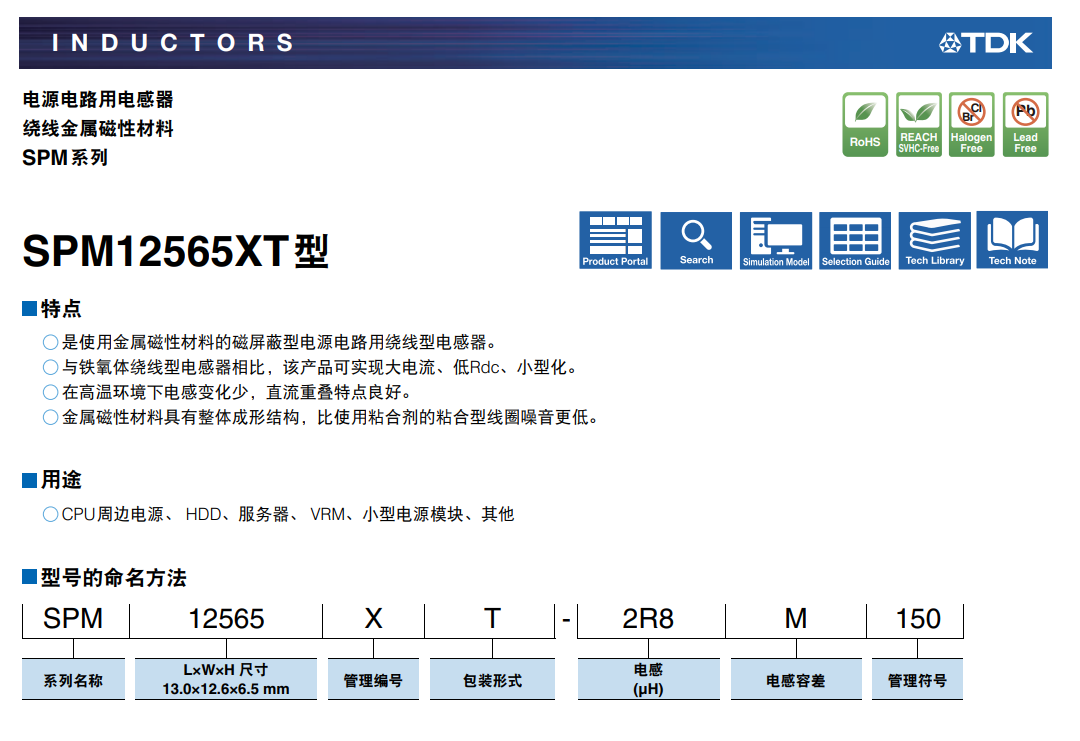This screenshot has height=741, width=1080.
Task: Click the 电源电路用电感器 title line
Action: pyautogui.click(x=98, y=99)
